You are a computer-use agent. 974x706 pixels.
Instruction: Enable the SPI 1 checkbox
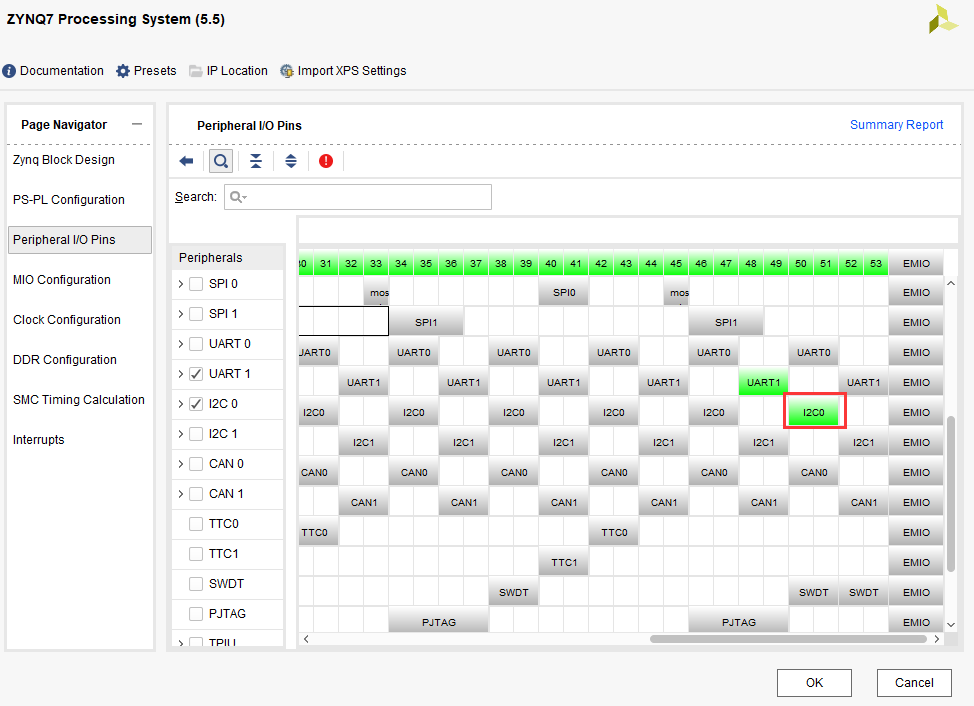coord(196,314)
